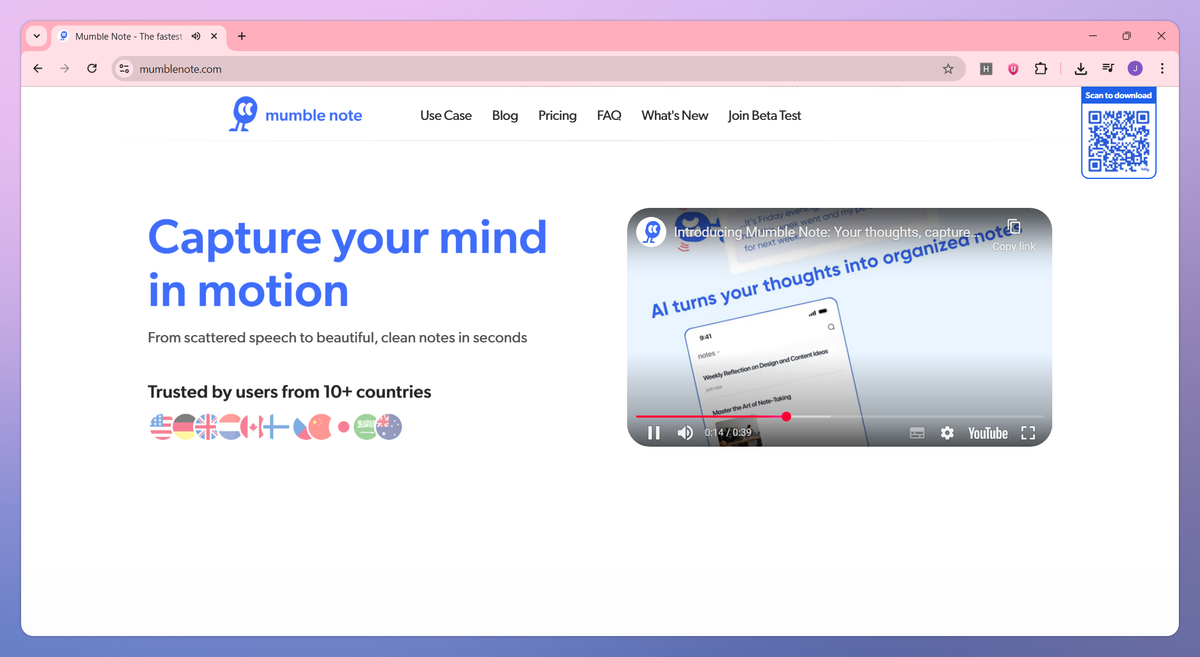Click 'Trusted by users from 10+ countries' text
1200x657 pixels.
(290, 392)
